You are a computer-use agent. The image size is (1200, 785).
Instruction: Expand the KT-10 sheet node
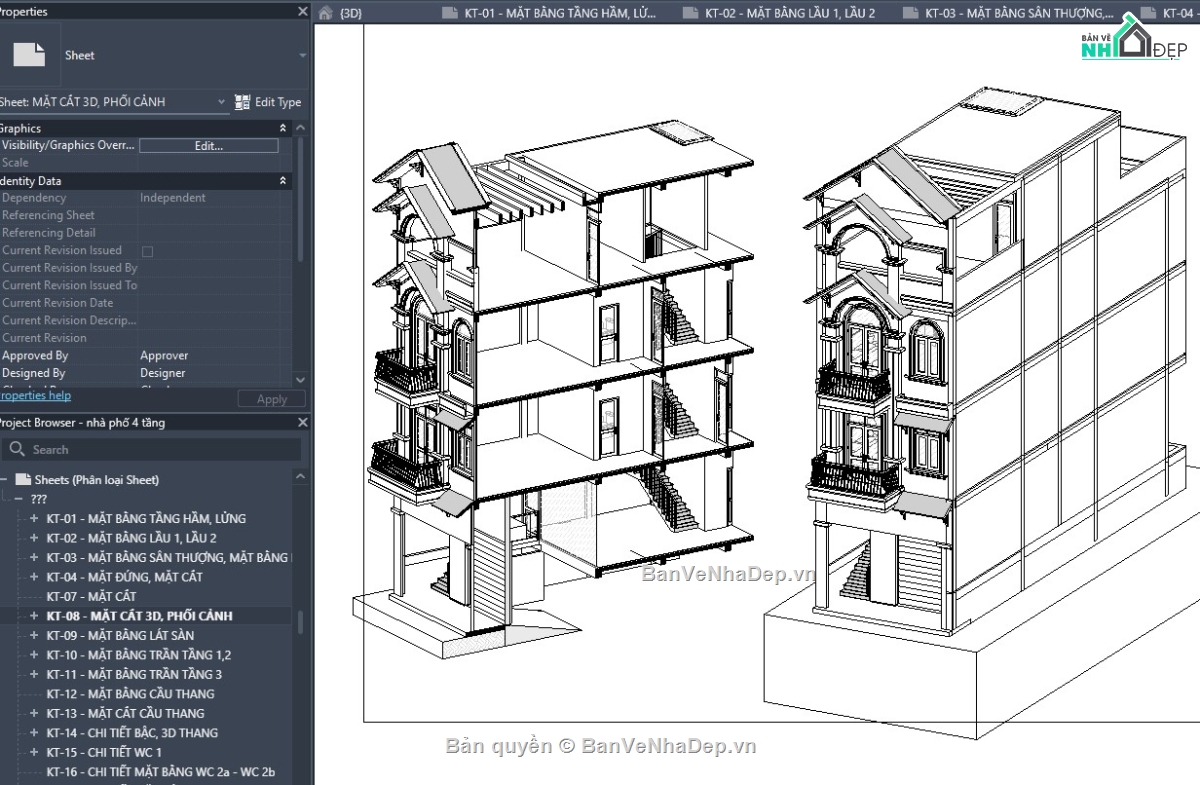coord(34,655)
